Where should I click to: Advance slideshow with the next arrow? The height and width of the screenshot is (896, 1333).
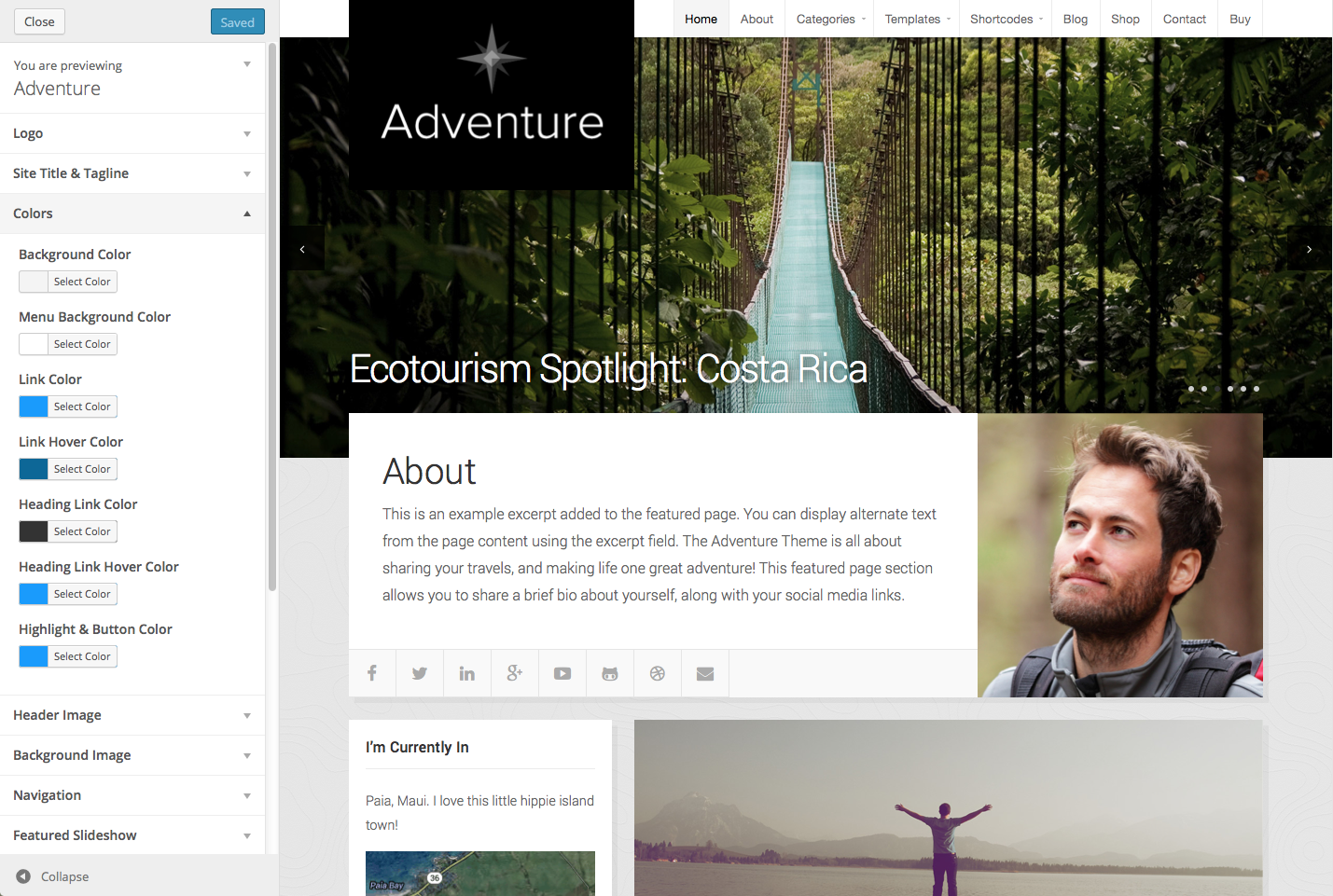tap(1309, 249)
